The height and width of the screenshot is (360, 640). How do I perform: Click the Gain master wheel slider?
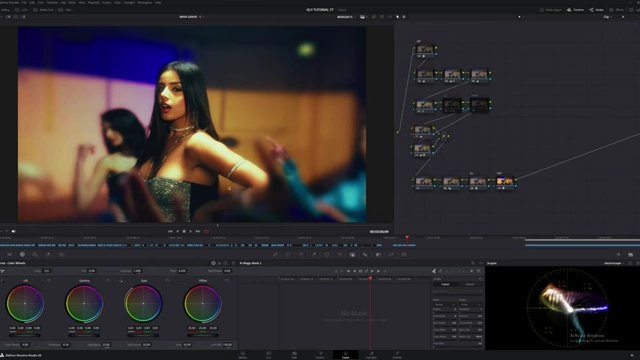coord(143,336)
